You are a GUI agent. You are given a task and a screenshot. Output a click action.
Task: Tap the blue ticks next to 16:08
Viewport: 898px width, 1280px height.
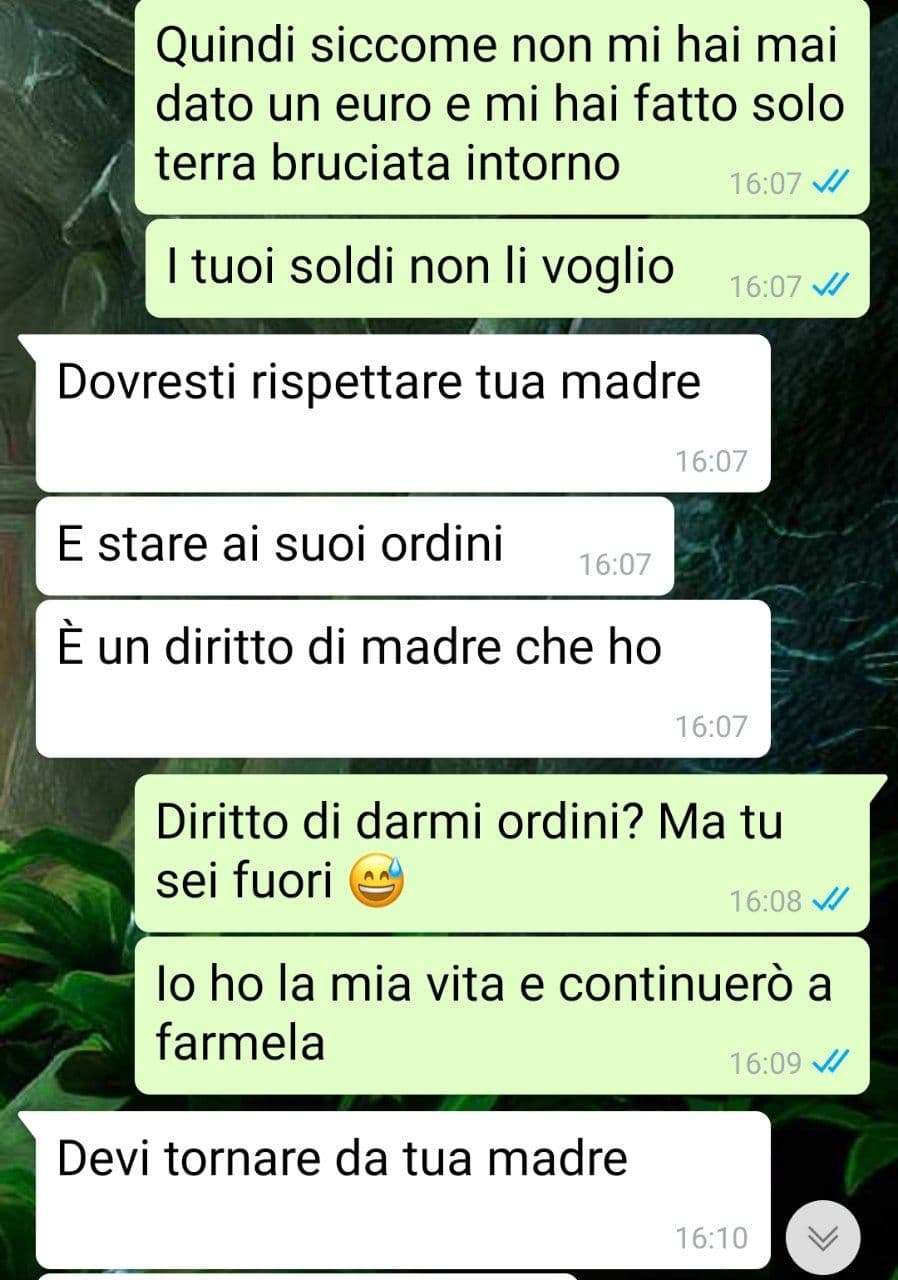(x=832, y=901)
